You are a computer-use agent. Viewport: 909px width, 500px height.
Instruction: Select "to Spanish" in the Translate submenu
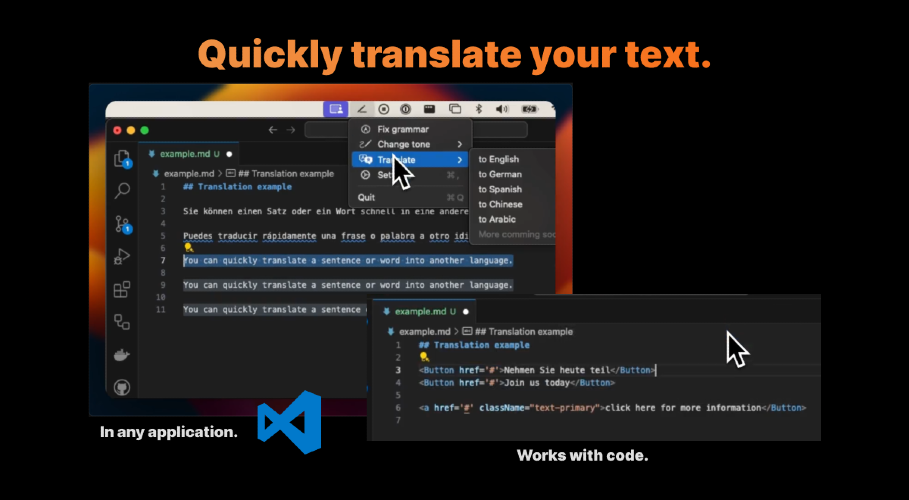click(x=500, y=189)
